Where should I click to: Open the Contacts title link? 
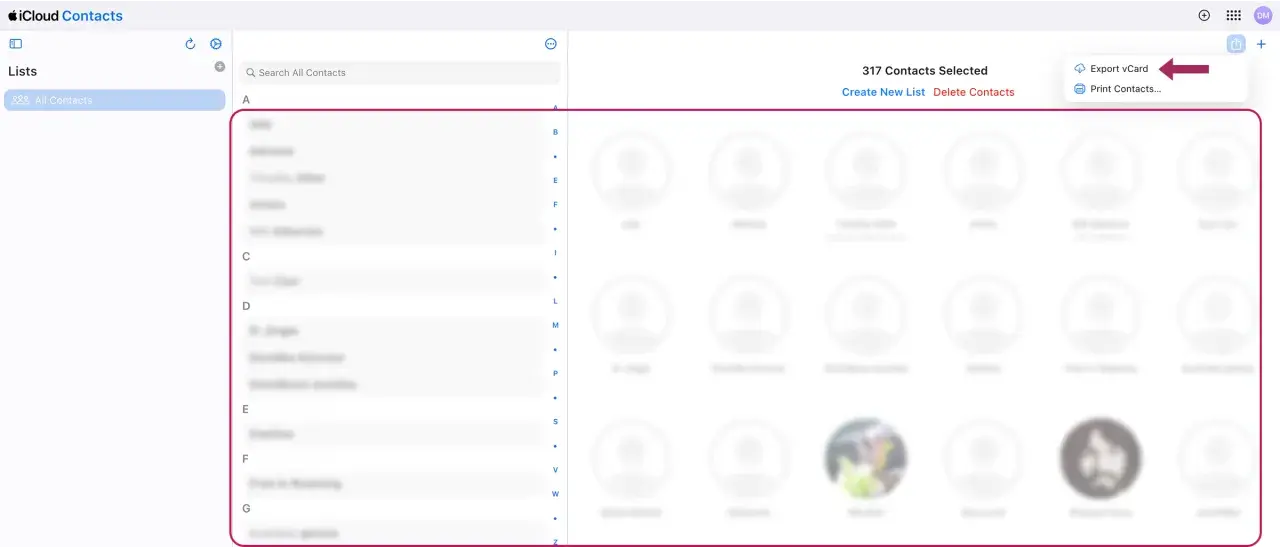click(92, 16)
